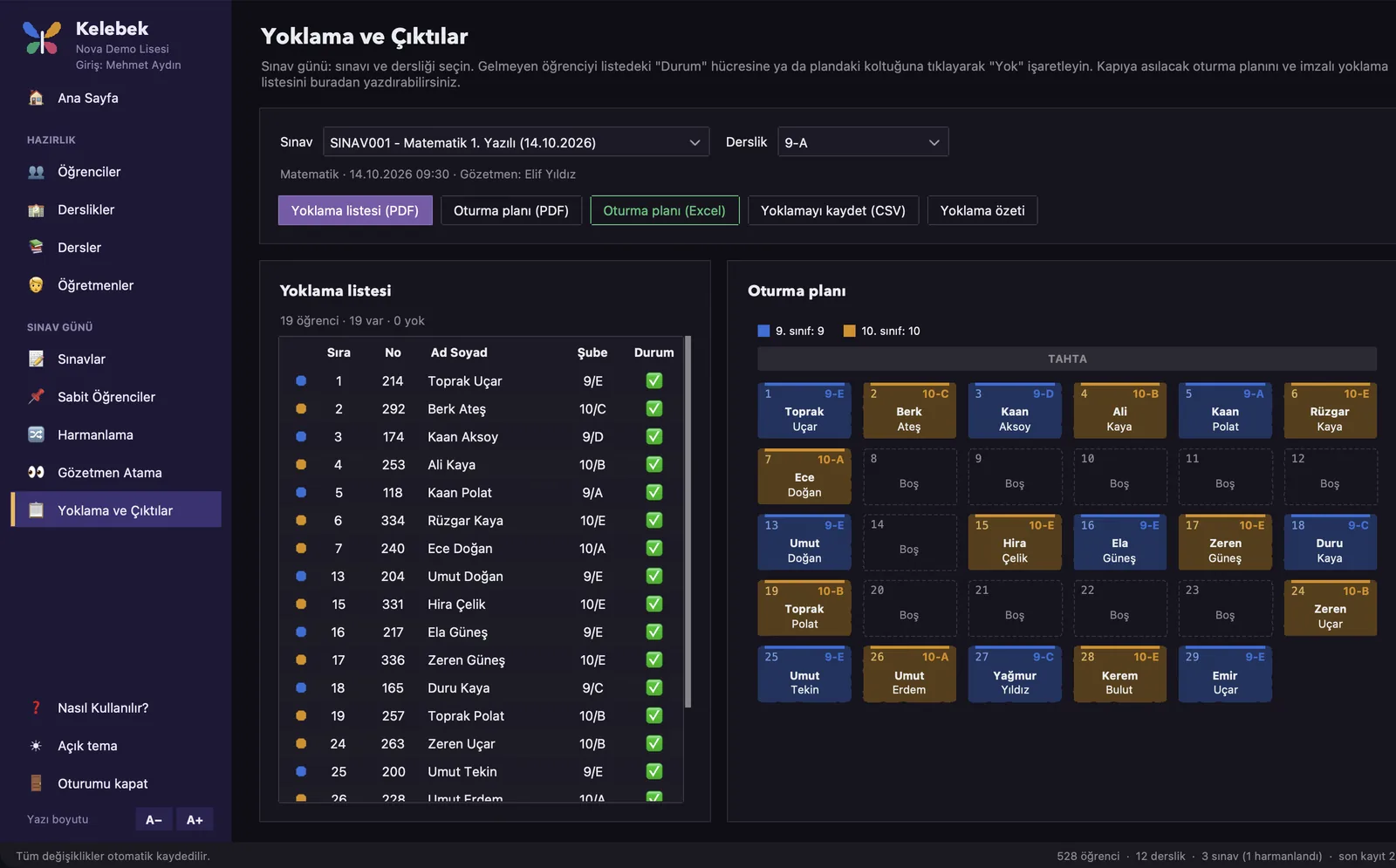Click the Açık tema sun icon

[36, 746]
